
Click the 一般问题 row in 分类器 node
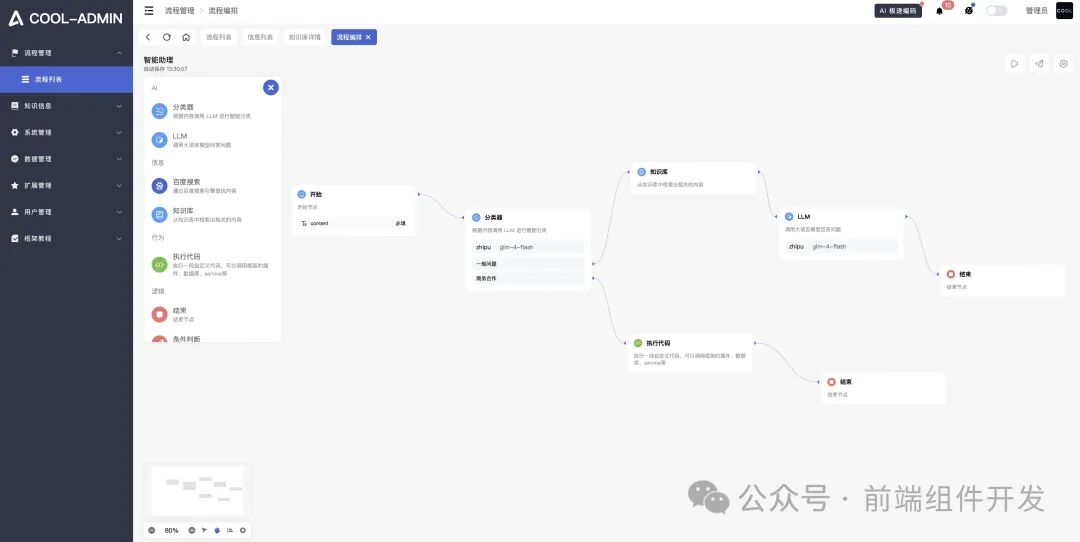click(x=528, y=263)
